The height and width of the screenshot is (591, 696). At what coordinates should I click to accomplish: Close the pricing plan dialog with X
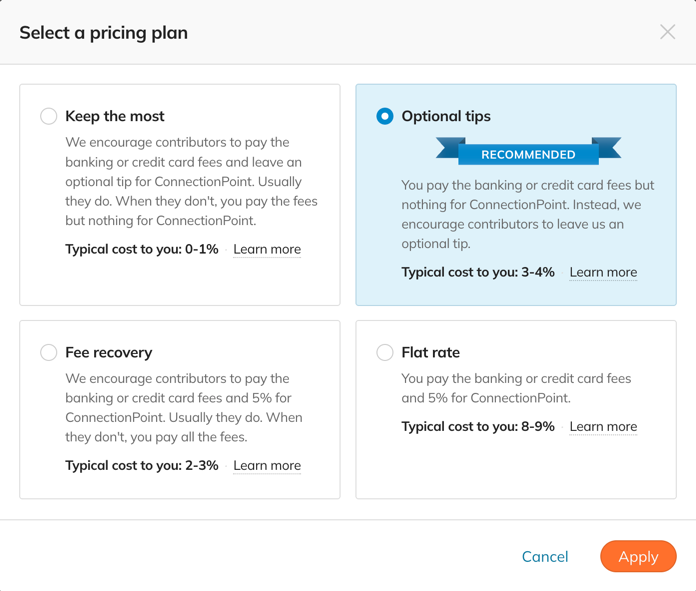tap(667, 32)
